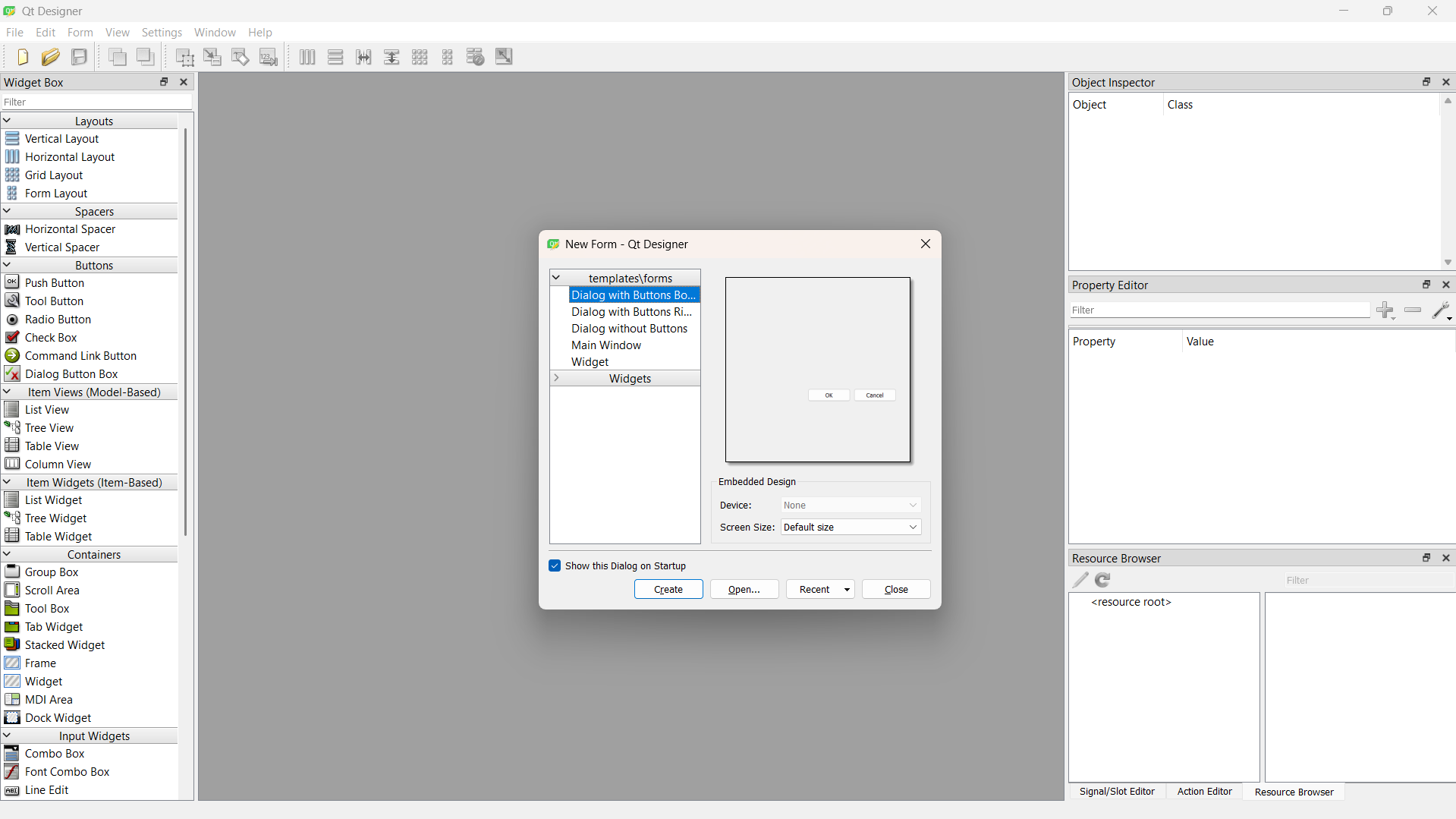Image resolution: width=1456 pixels, height=819 pixels.
Task: Click the New form toolbar icon
Action: pyautogui.click(x=22, y=57)
